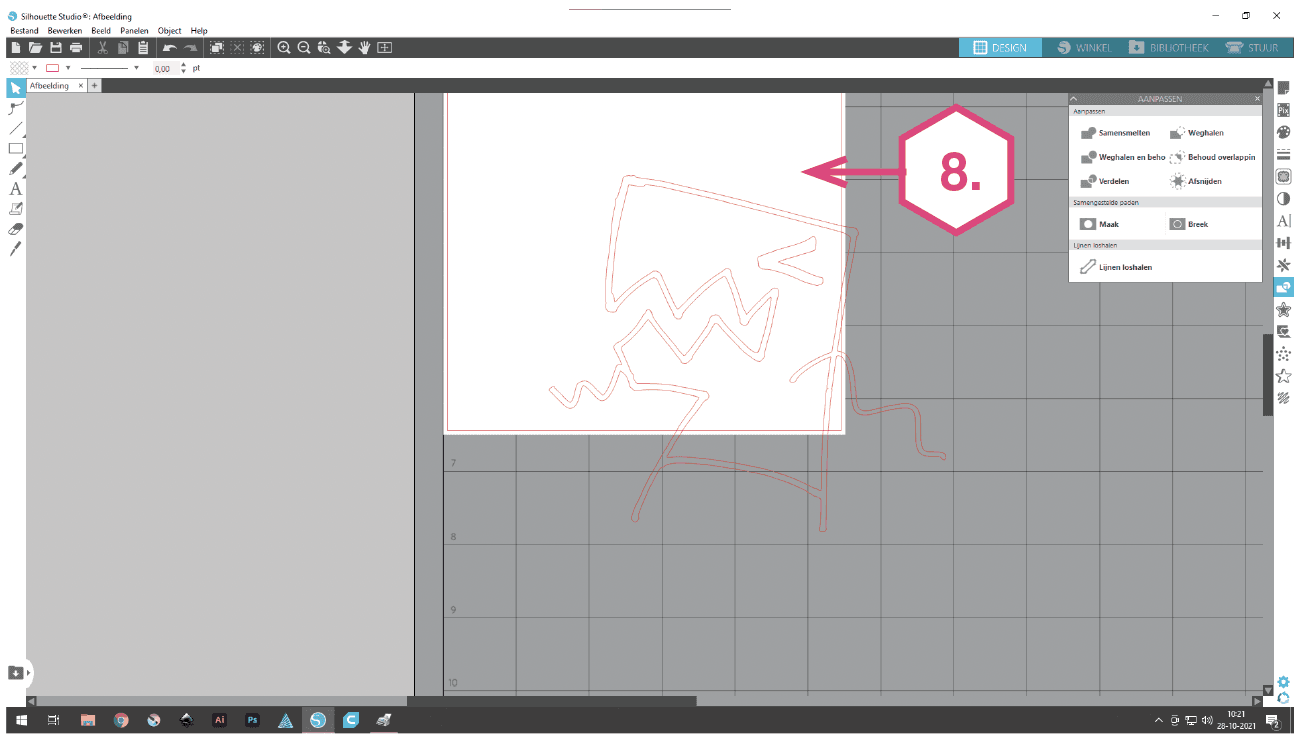1296x736 pixels.
Task: Click the line thickness value field
Action: pyautogui.click(x=166, y=69)
